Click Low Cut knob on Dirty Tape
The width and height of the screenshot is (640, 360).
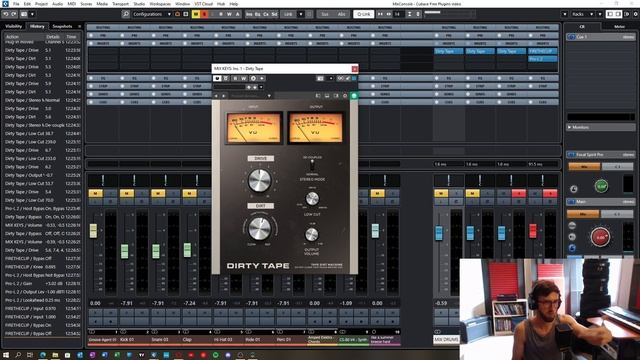tap(312, 199)
